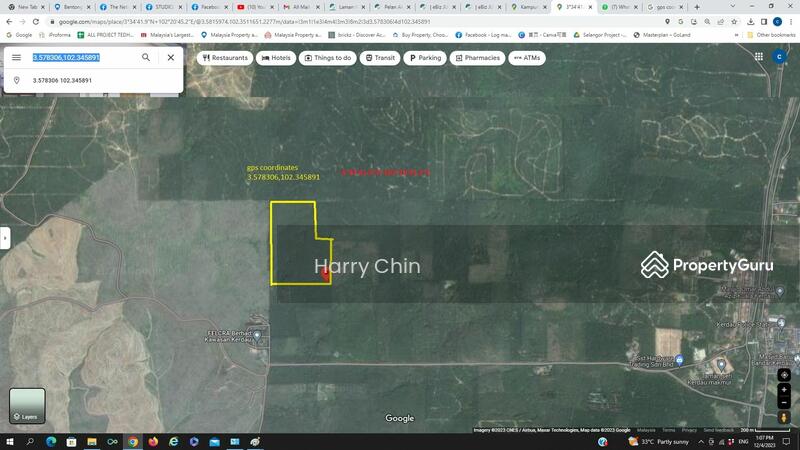Screen dimensions: 800x450
Task: Expand the Other bookmarks folder
Action: [771, 34]
